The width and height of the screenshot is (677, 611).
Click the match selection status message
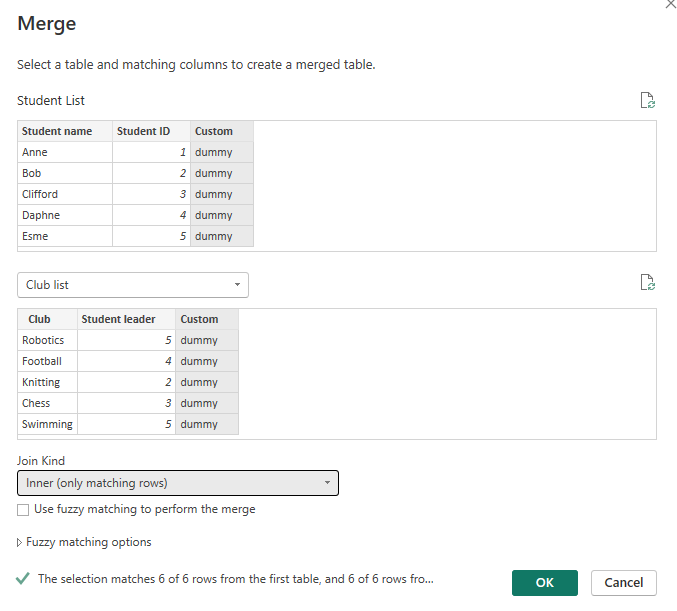(x=235, y=579)
